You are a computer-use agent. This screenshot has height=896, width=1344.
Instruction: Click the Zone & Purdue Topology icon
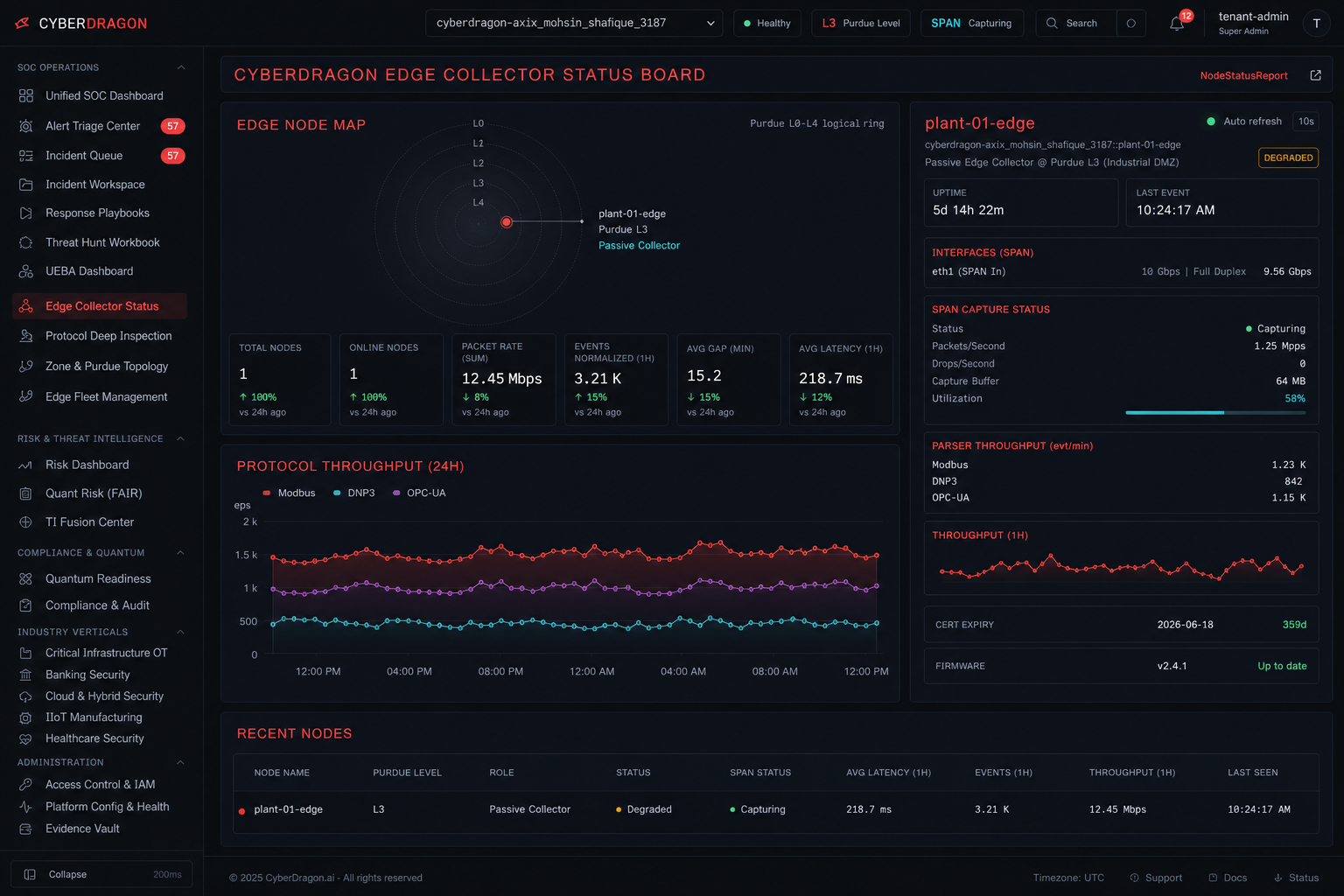(26, 367)
